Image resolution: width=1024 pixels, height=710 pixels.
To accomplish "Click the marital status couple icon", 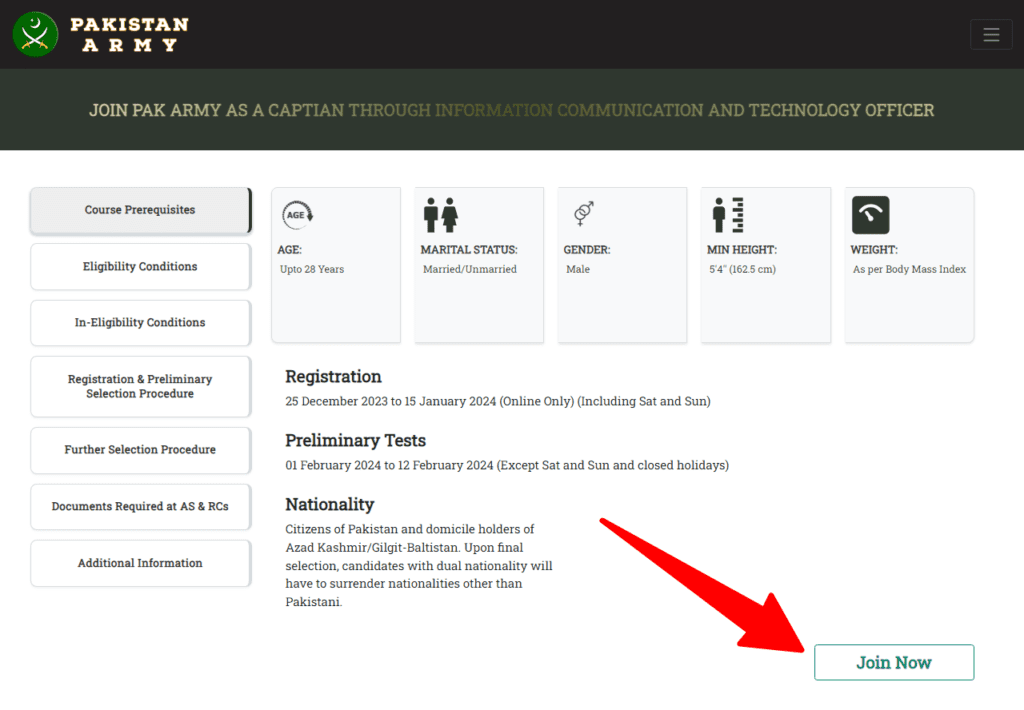I will [441, 215].
